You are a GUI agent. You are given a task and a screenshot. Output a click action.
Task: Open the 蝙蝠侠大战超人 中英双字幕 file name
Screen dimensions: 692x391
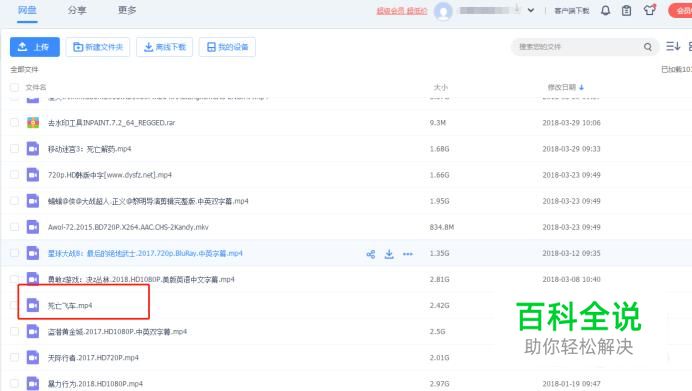(148, 201)
